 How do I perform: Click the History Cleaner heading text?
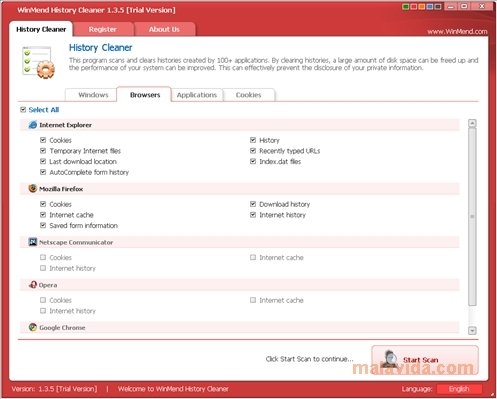click(100, 48)
